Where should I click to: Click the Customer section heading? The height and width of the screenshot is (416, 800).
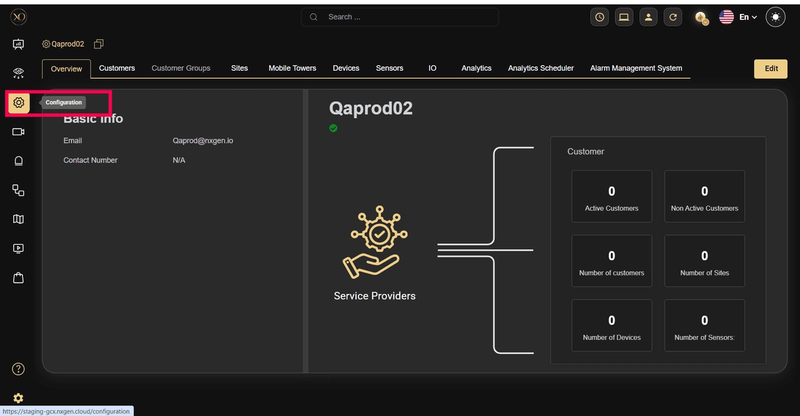pos(586,152)
